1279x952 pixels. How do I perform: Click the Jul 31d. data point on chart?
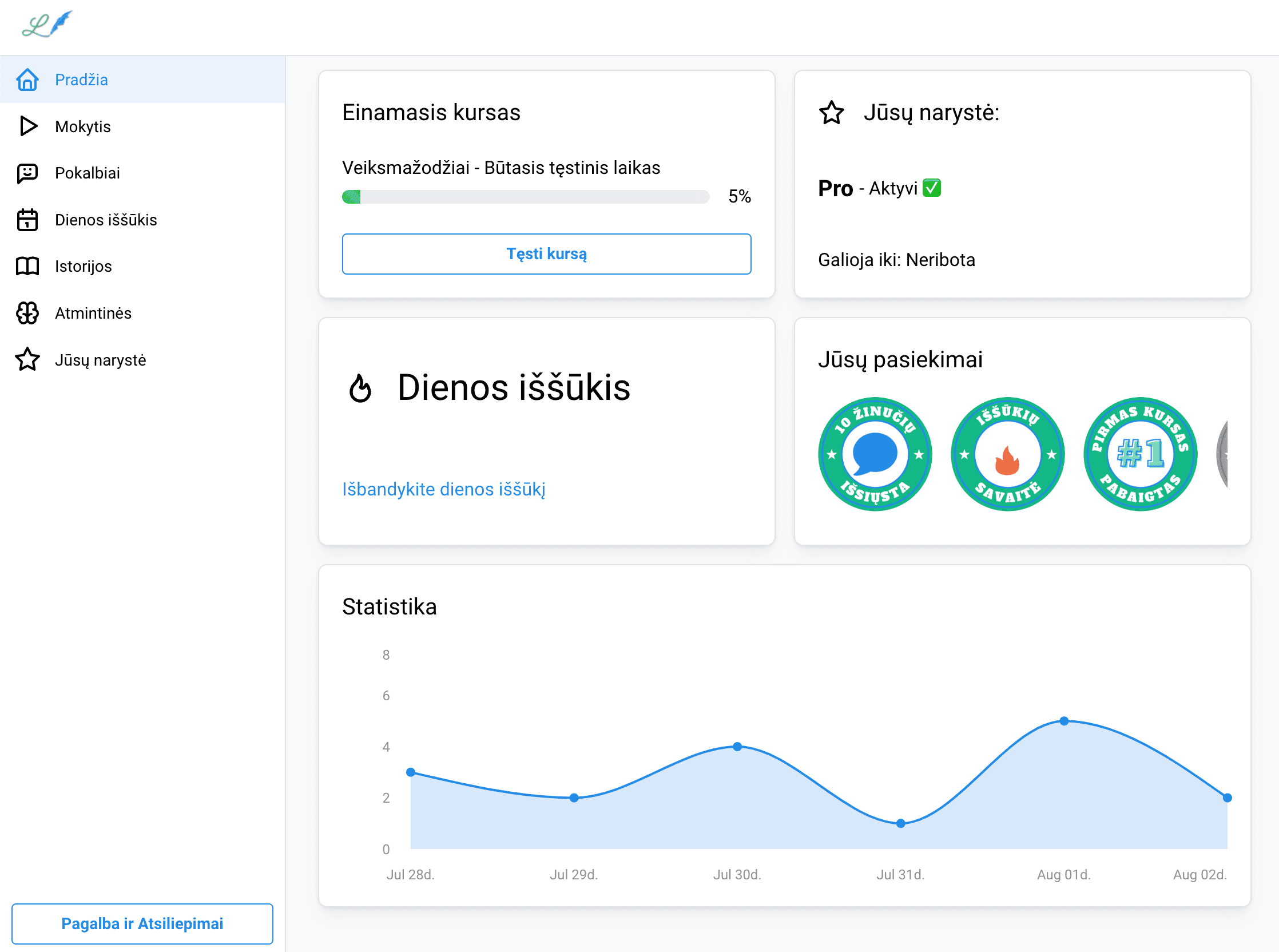coord(900,823)
